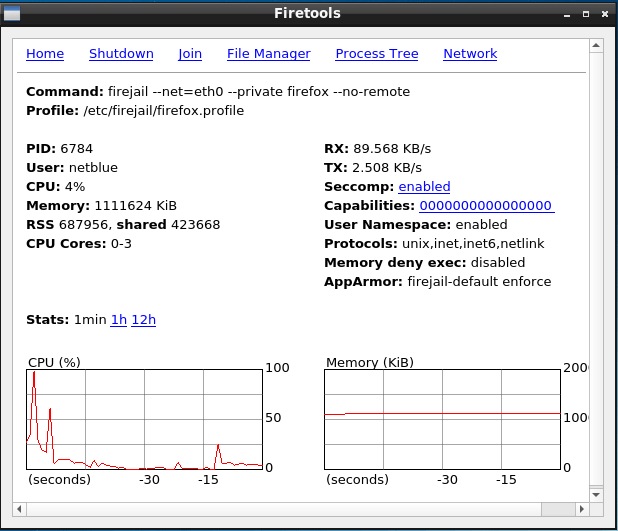This screenshot has height=531, width=618.
Task: Maximize the Firetools window
Action: point(586,14)
